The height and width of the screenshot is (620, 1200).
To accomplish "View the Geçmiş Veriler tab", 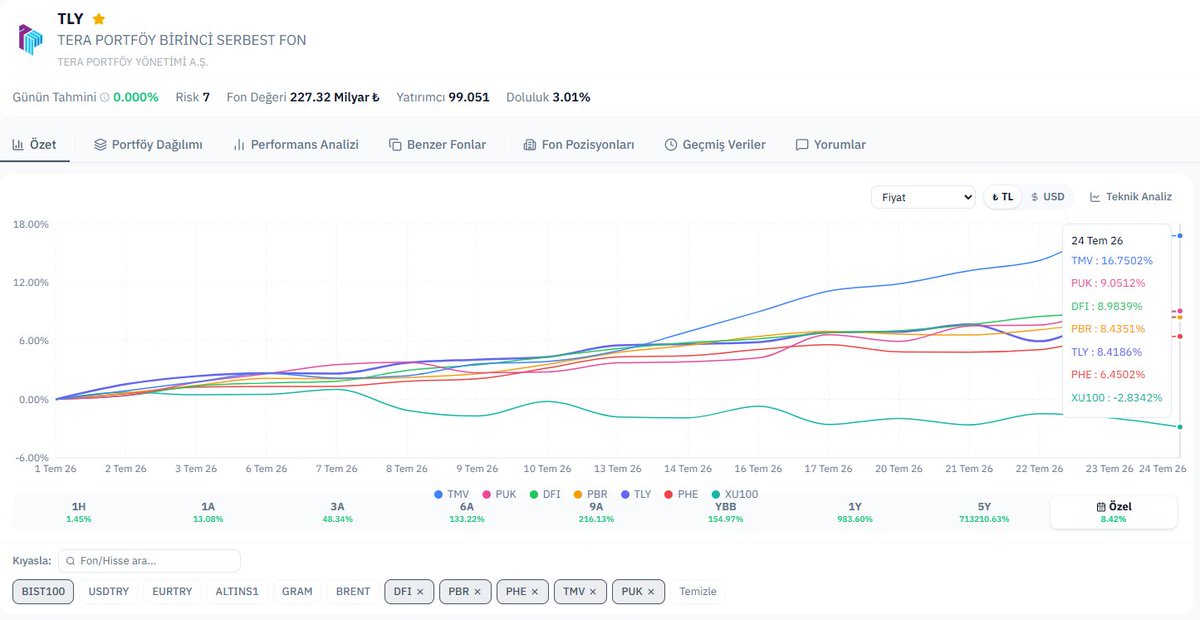I will 715,145.
